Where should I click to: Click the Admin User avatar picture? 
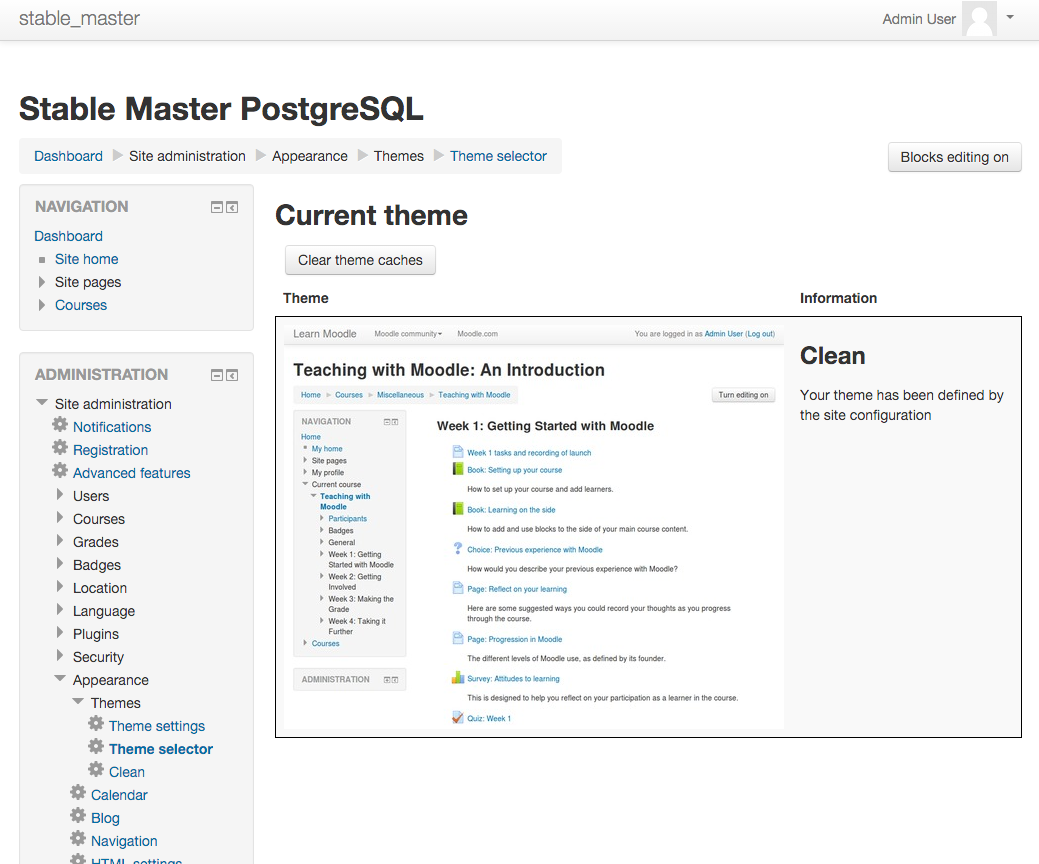[979, 19]
